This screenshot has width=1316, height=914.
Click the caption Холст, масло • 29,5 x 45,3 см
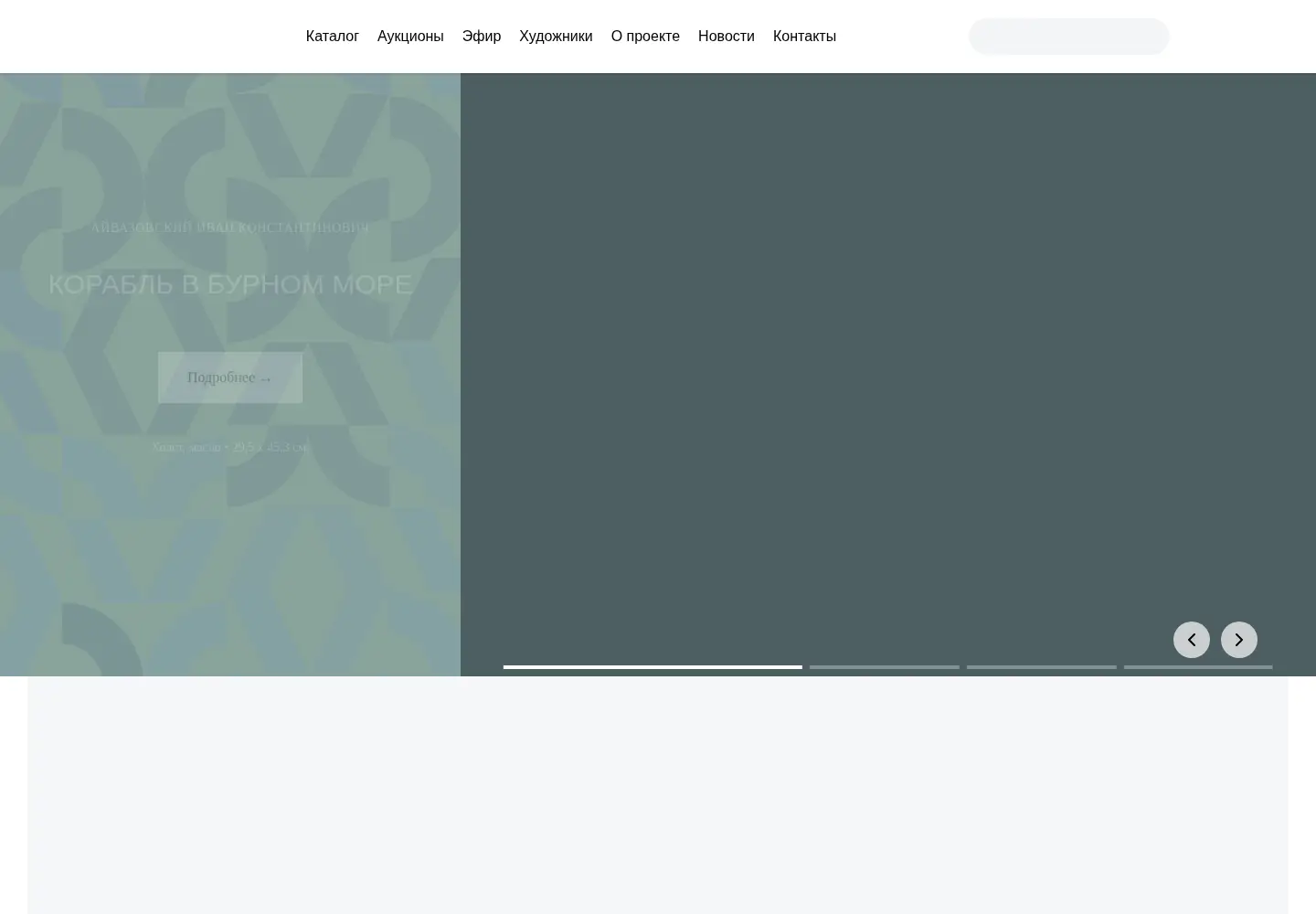(x=230, y=447)
